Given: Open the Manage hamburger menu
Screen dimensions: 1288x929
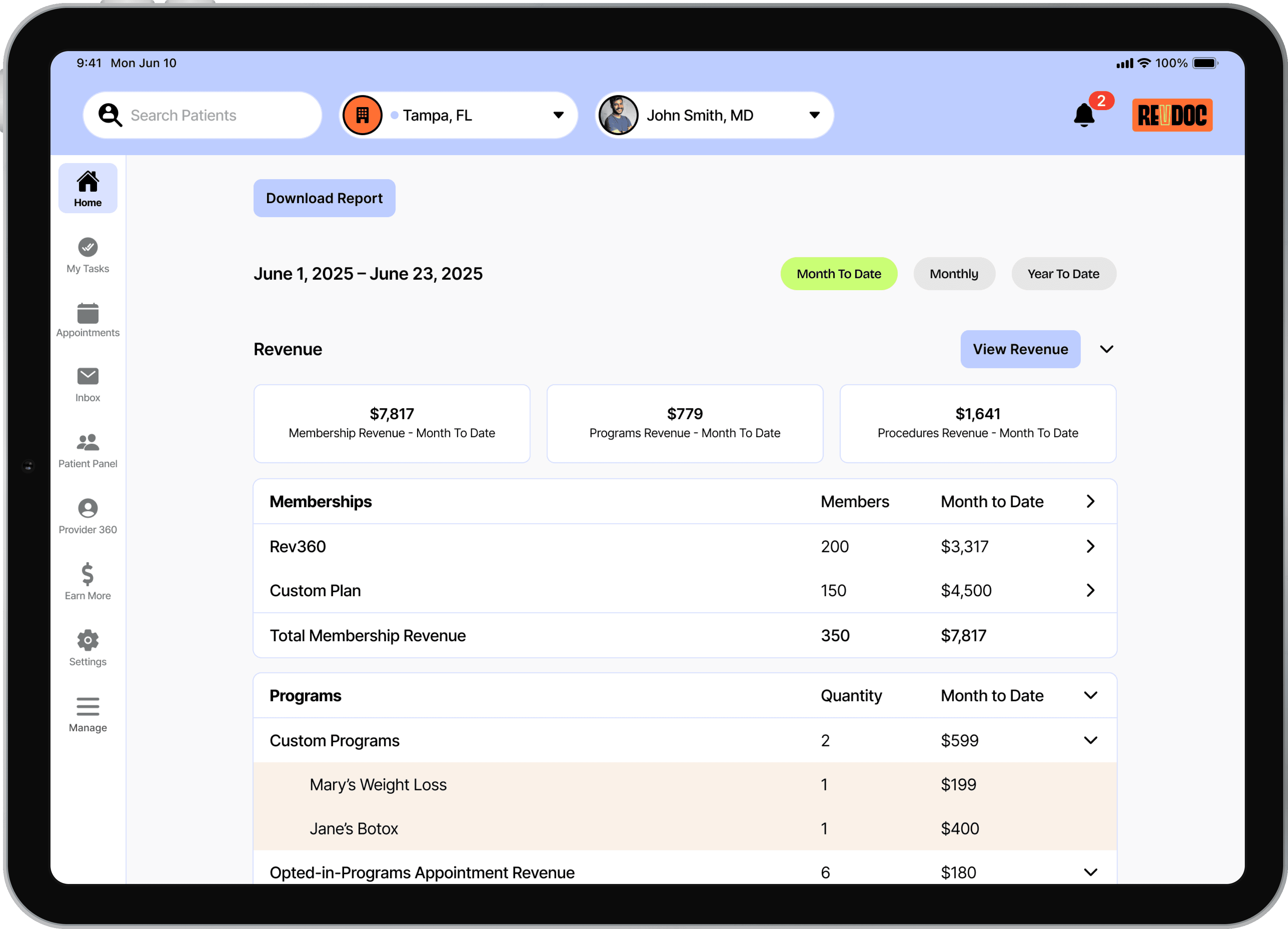Looking at the screenshot, I should [87, 707].
